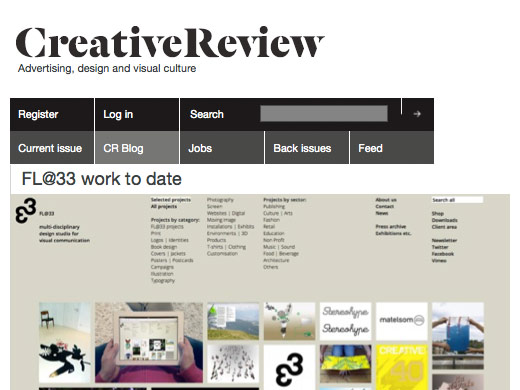
Task: Select the 'Products' category
Action: [216, 240]
